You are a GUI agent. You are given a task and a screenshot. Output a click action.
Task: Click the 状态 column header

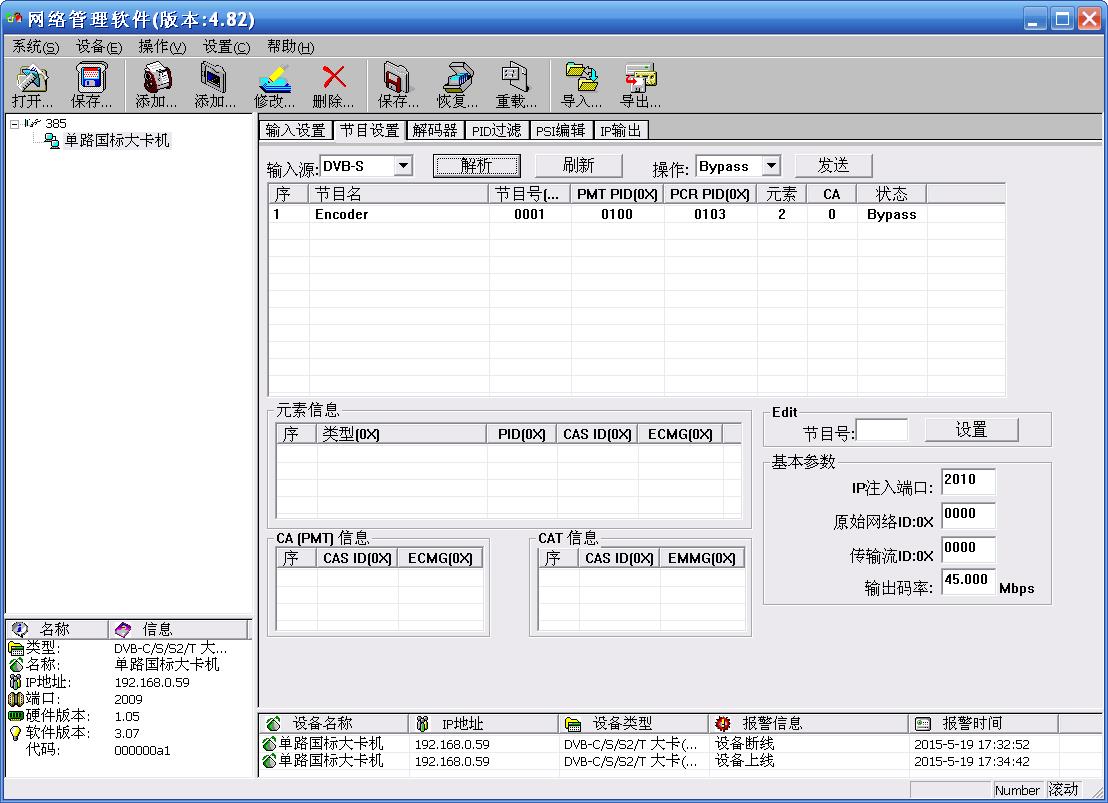[x=891, y=194]
